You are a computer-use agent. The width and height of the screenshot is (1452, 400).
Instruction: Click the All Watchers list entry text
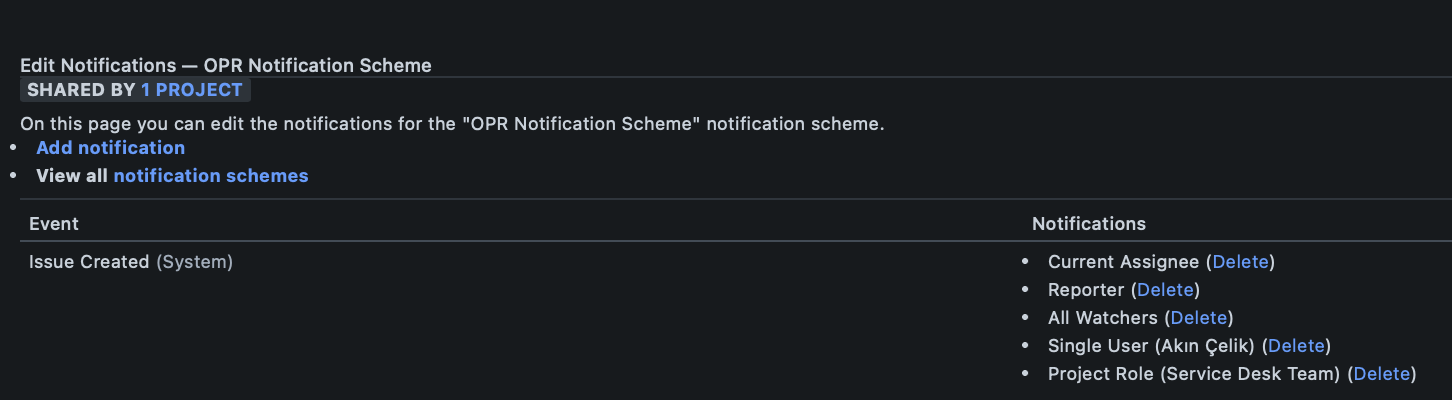point(1103,318)
